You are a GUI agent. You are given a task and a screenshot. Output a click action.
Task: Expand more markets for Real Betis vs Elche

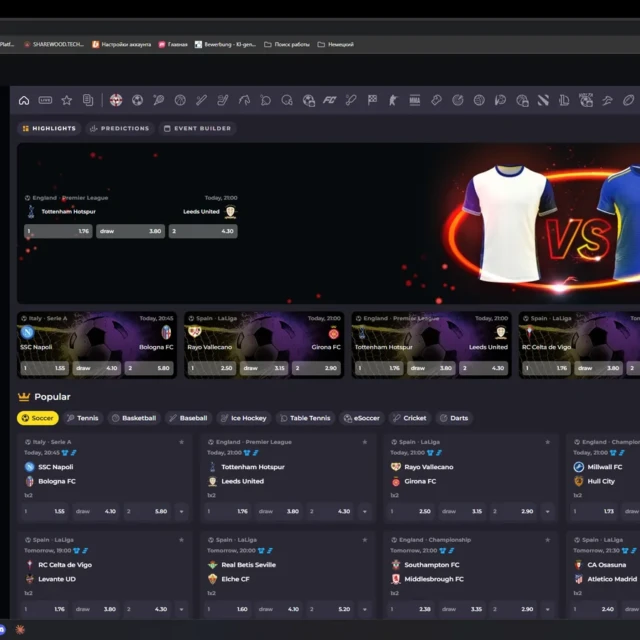(x=365, y=609)
